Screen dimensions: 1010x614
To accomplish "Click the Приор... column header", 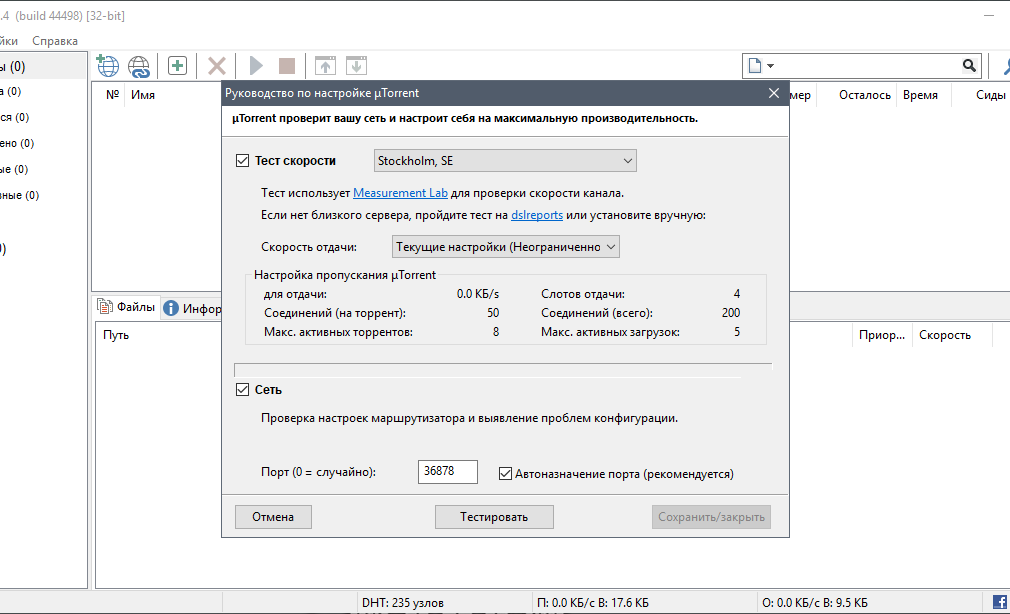I will [x=882, y=335].
